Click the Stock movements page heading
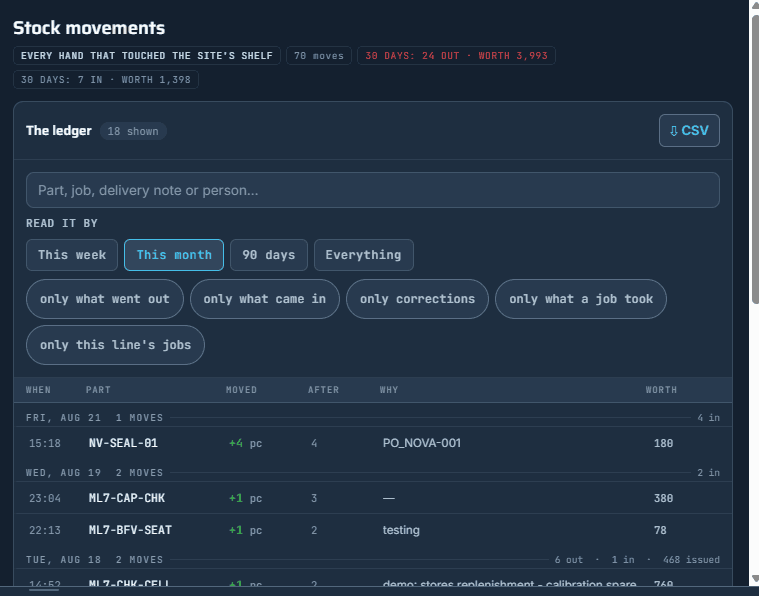This screenshot has width=759, height=596. [89, 28]
